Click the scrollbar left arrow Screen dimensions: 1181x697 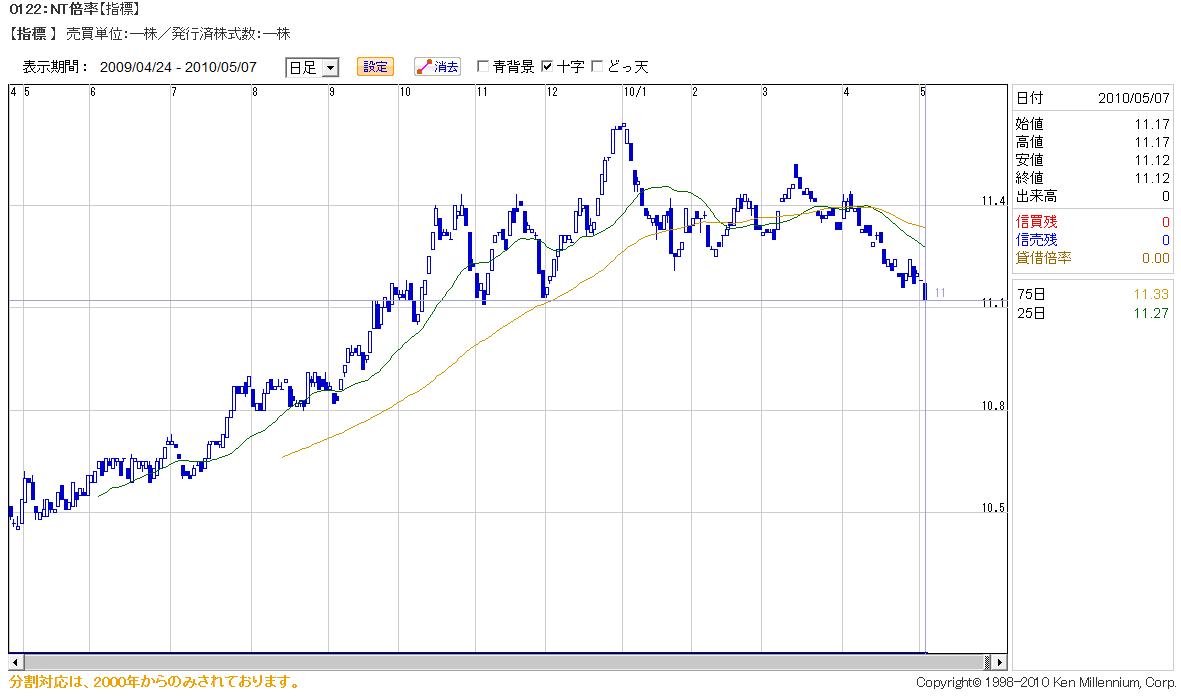pyautogui.click(x=15, y=662)
